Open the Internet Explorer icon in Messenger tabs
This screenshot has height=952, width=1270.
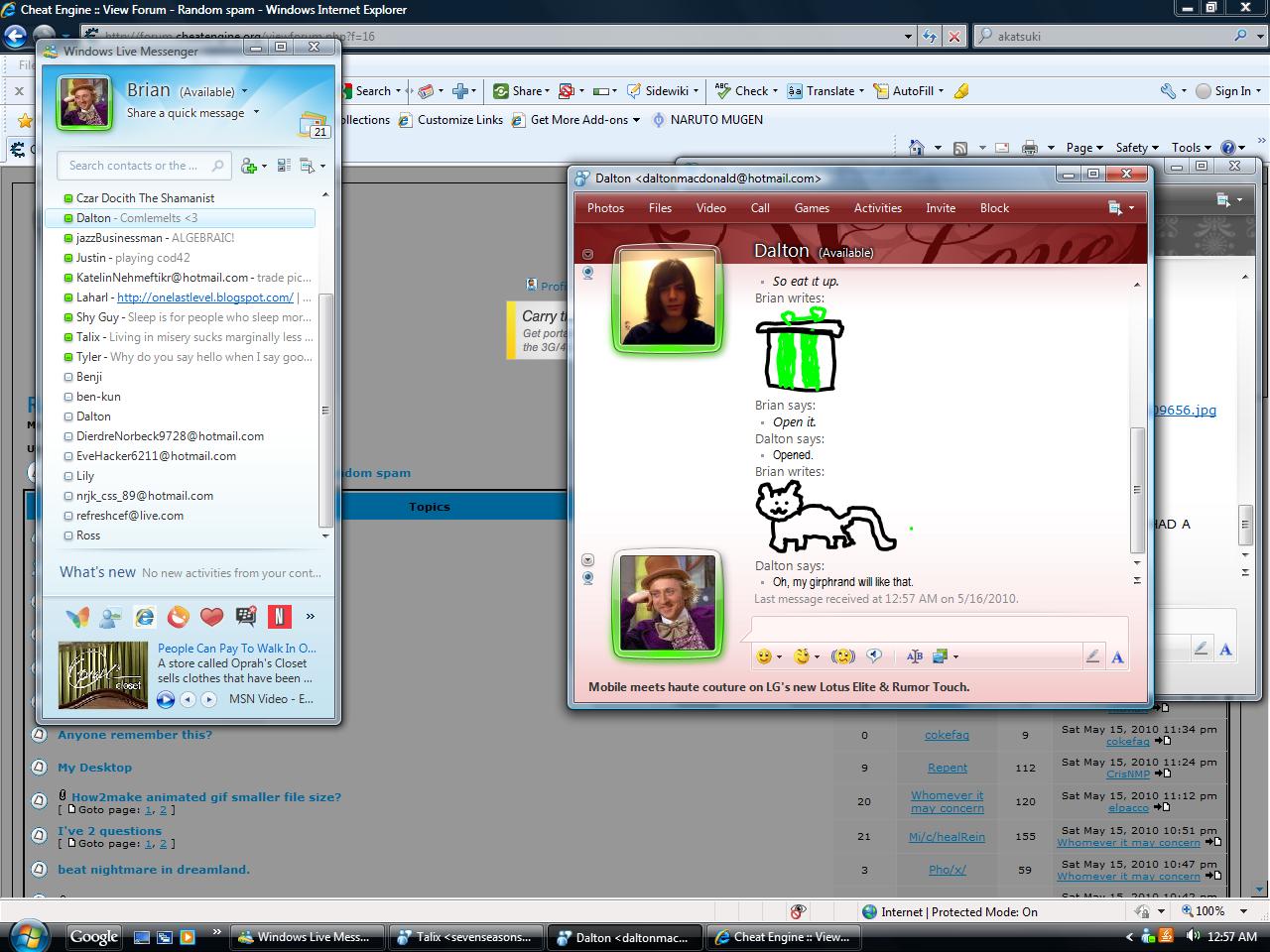(x=145, y=617)
